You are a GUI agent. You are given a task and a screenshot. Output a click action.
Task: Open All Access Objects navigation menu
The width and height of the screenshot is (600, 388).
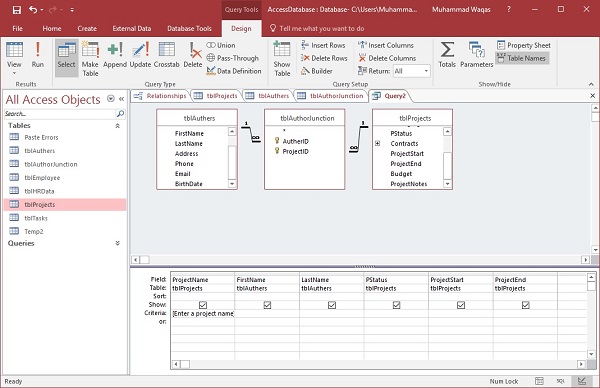111,99
